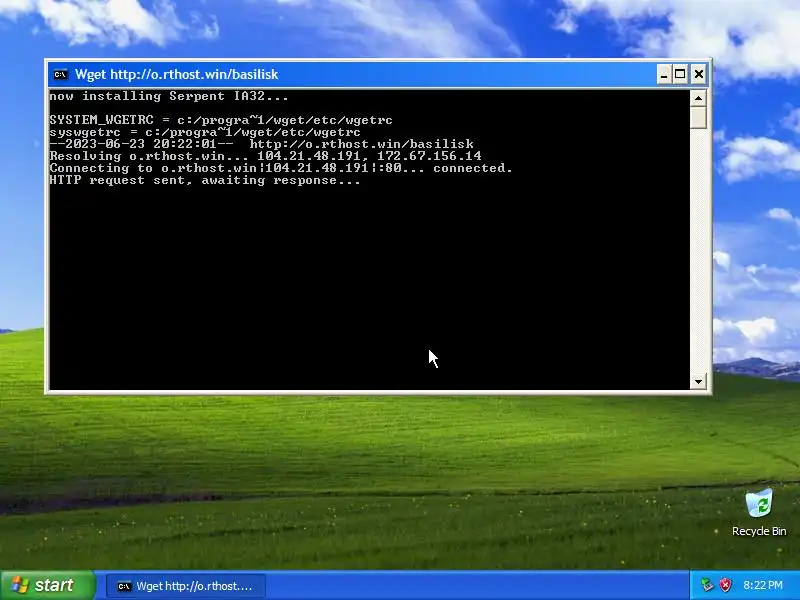This screenshot has width=800, height=600.
Task: Click the red security shield tray icon
Action: coord(726,585)
